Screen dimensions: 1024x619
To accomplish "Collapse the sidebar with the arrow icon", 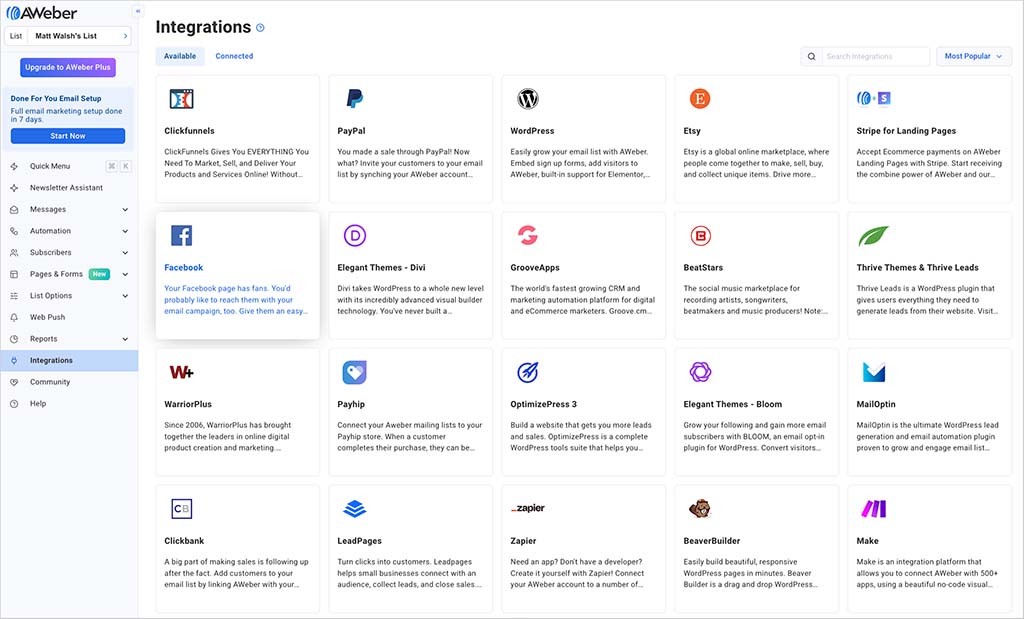I will [x=137, y=11].
